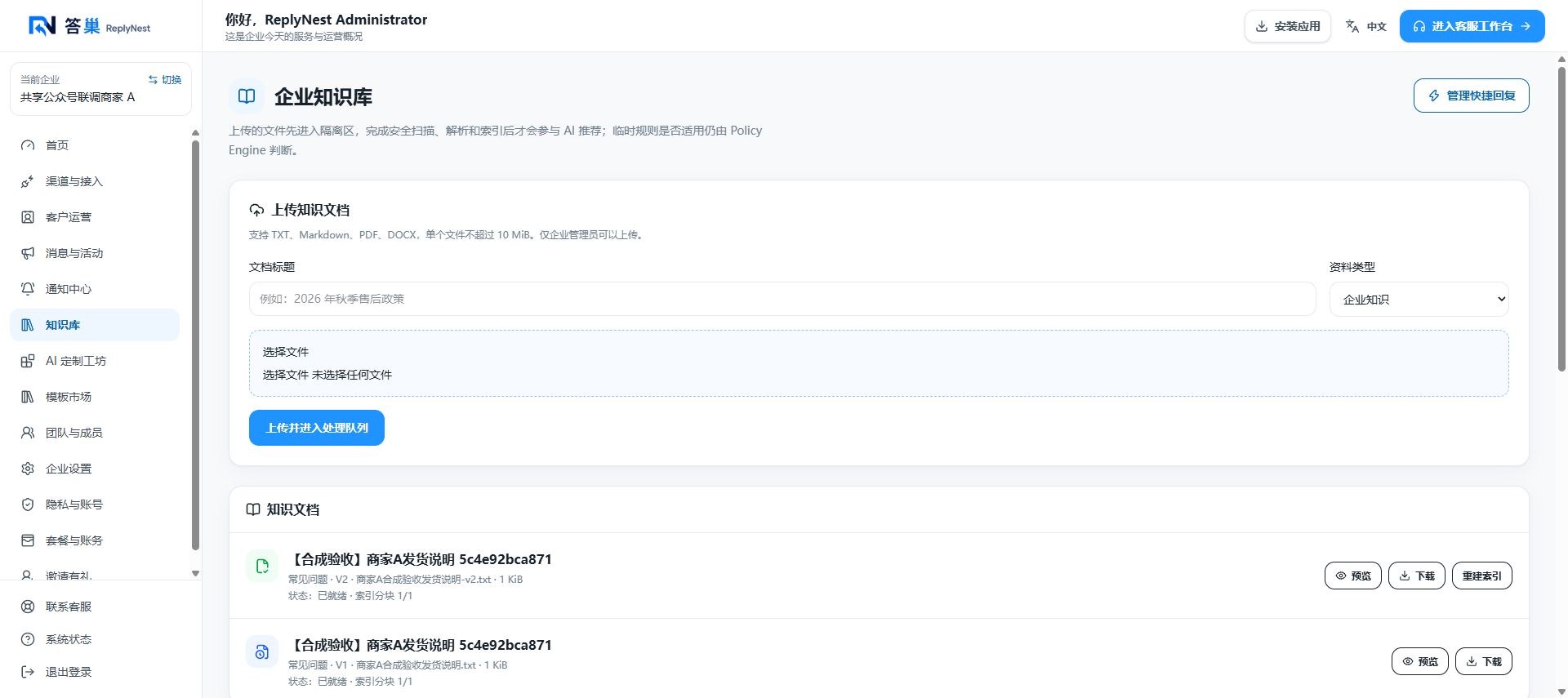
Task: Click 上传并进入处理队列 button
Action: point(317,428)
